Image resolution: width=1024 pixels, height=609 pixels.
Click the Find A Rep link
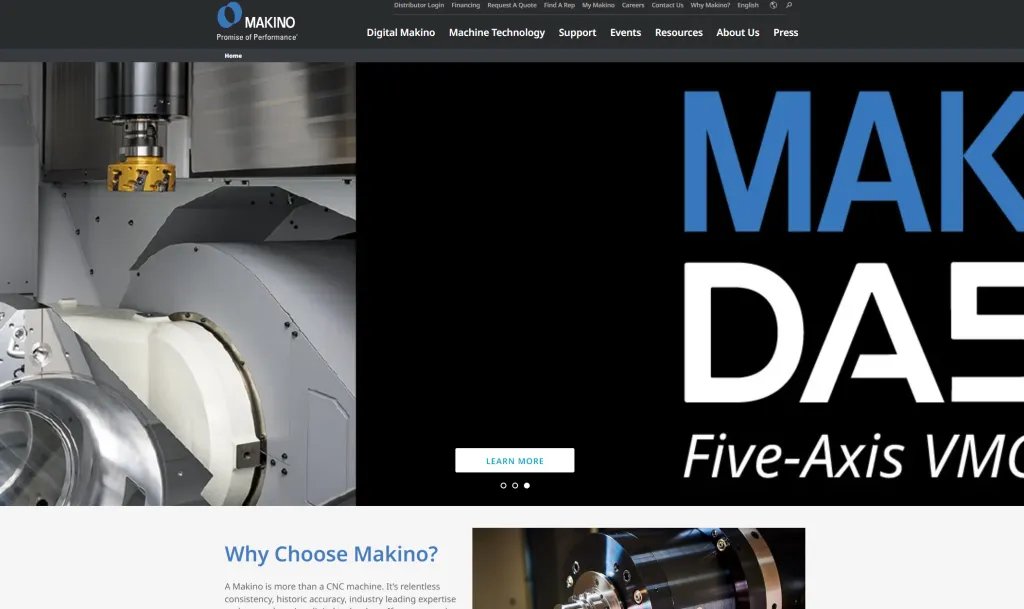559,5
